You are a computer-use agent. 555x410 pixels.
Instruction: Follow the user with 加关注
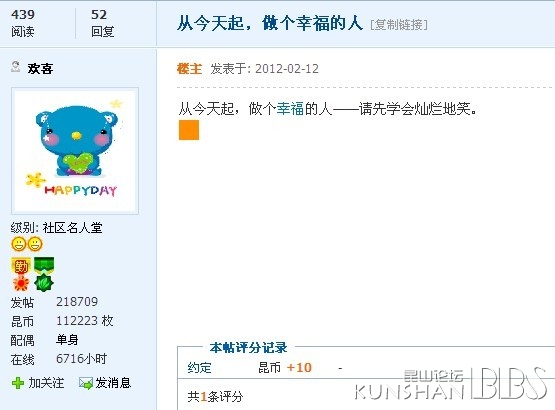click(x=46, y=383)
